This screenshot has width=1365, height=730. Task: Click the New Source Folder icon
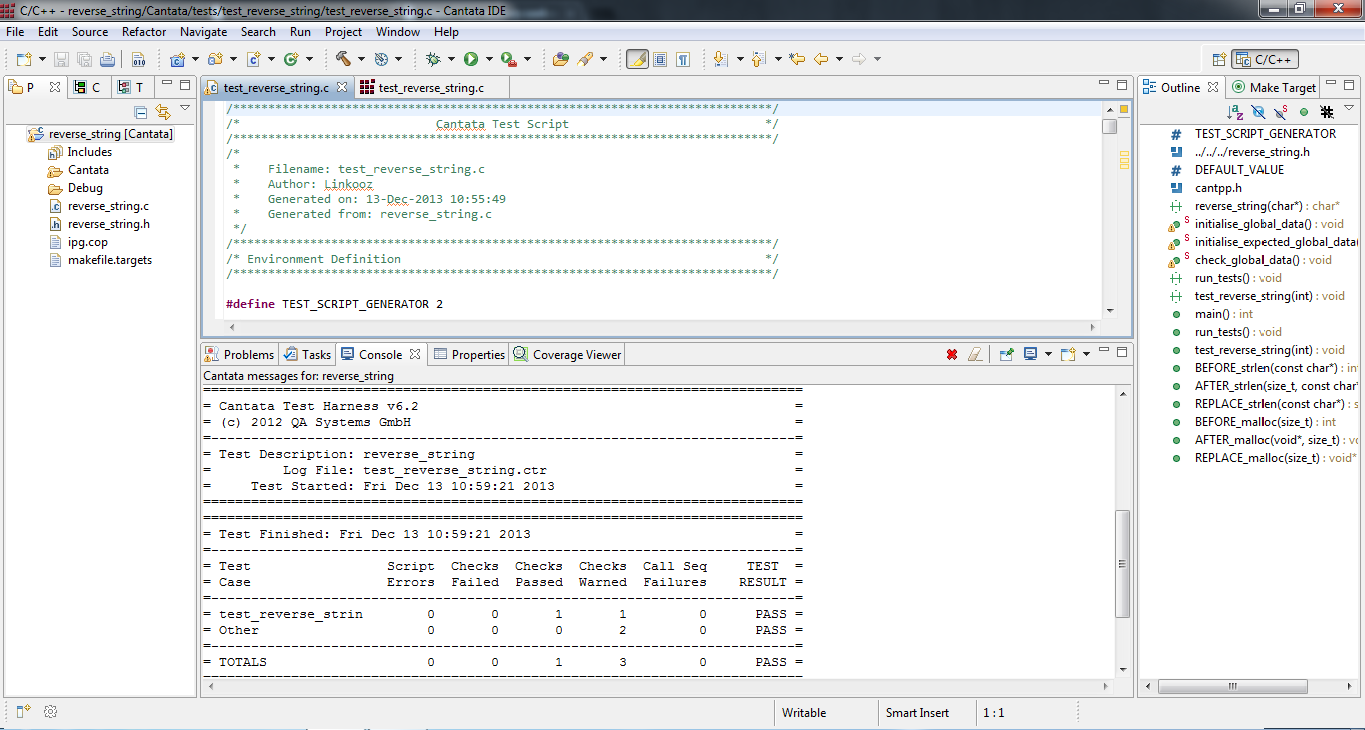point(214,59)
